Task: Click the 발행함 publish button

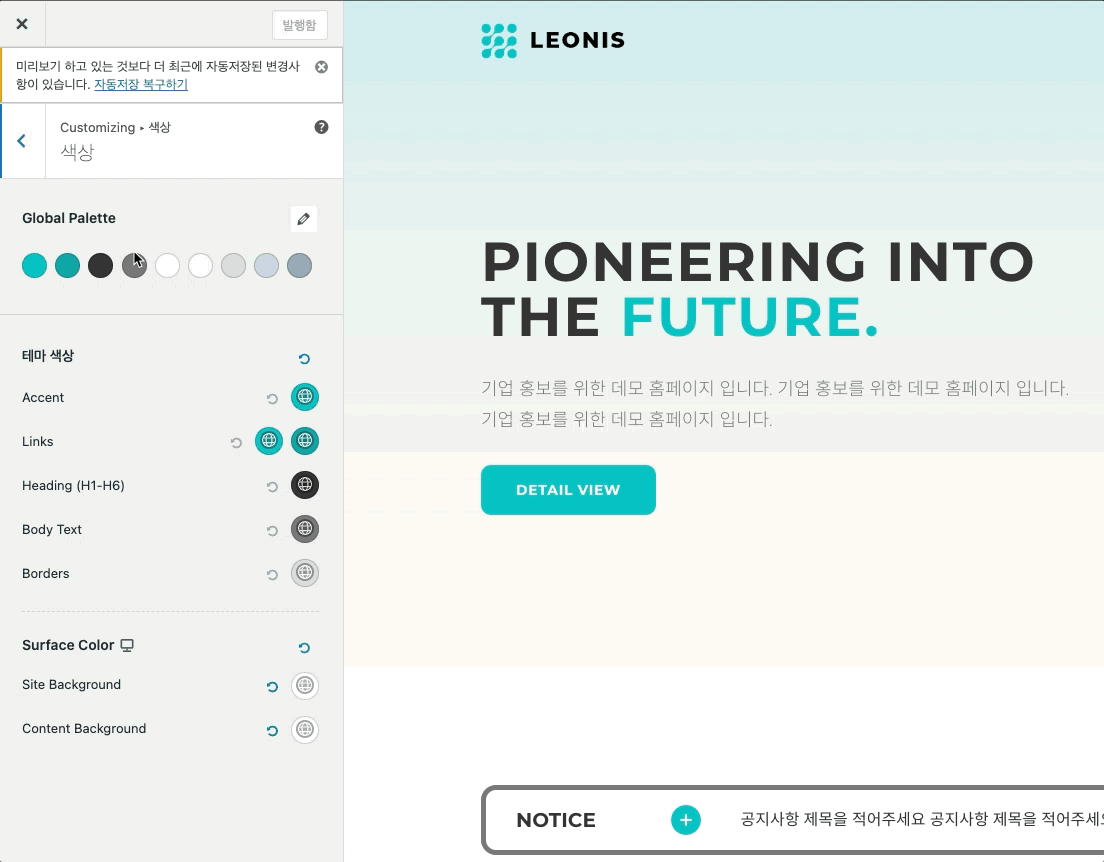Action: [x=299, y=25]
